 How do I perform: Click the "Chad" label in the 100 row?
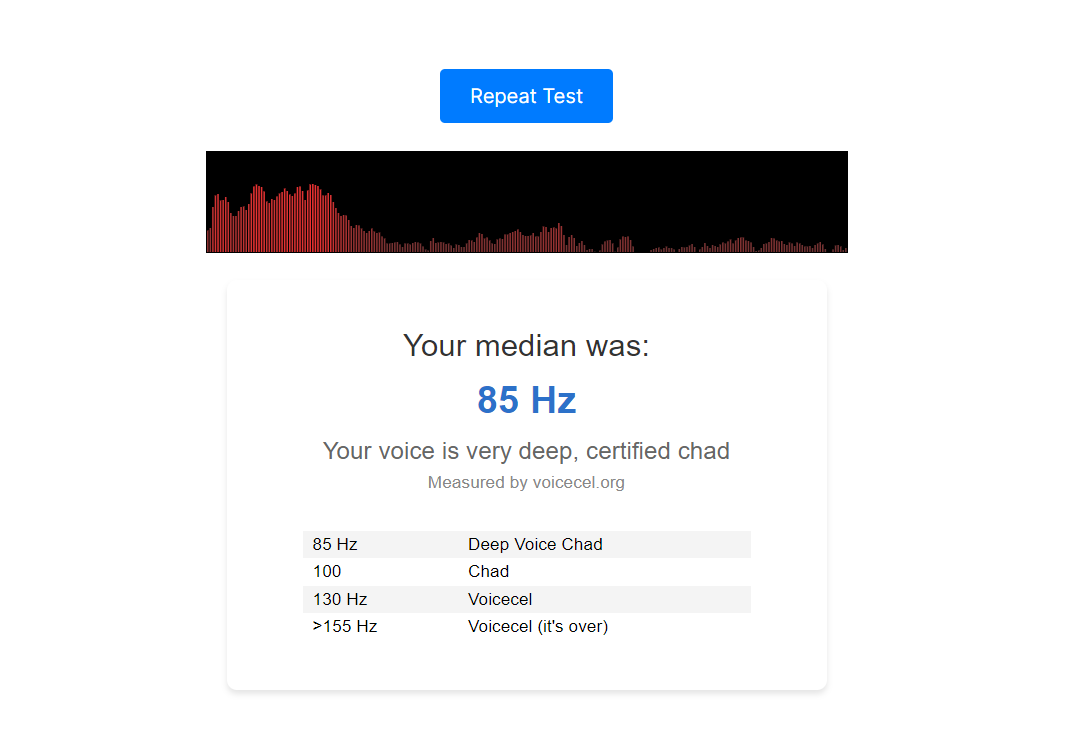coord(488,571)
